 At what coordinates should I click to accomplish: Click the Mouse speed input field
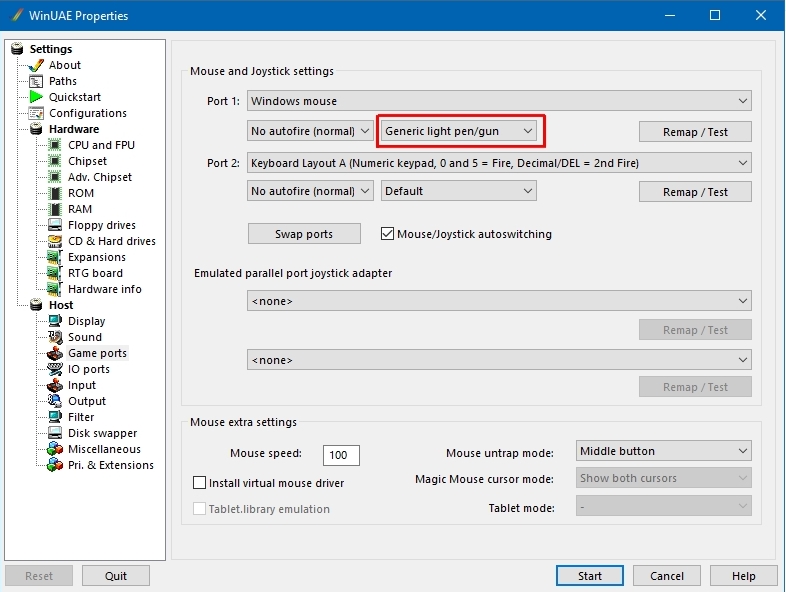tap(341, 455)
